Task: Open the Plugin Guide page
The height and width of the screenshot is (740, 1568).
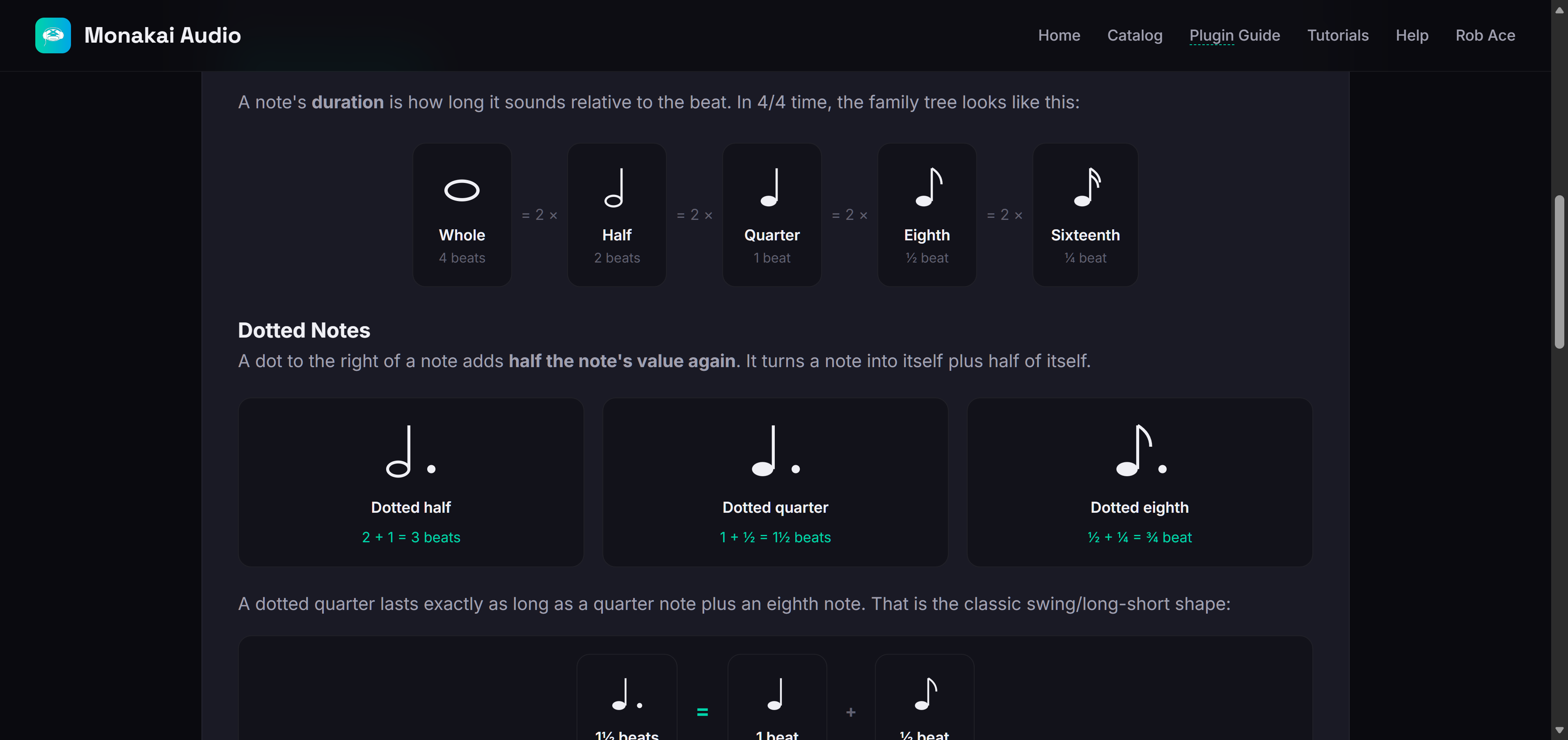Action: click(x=1234, y=35)
